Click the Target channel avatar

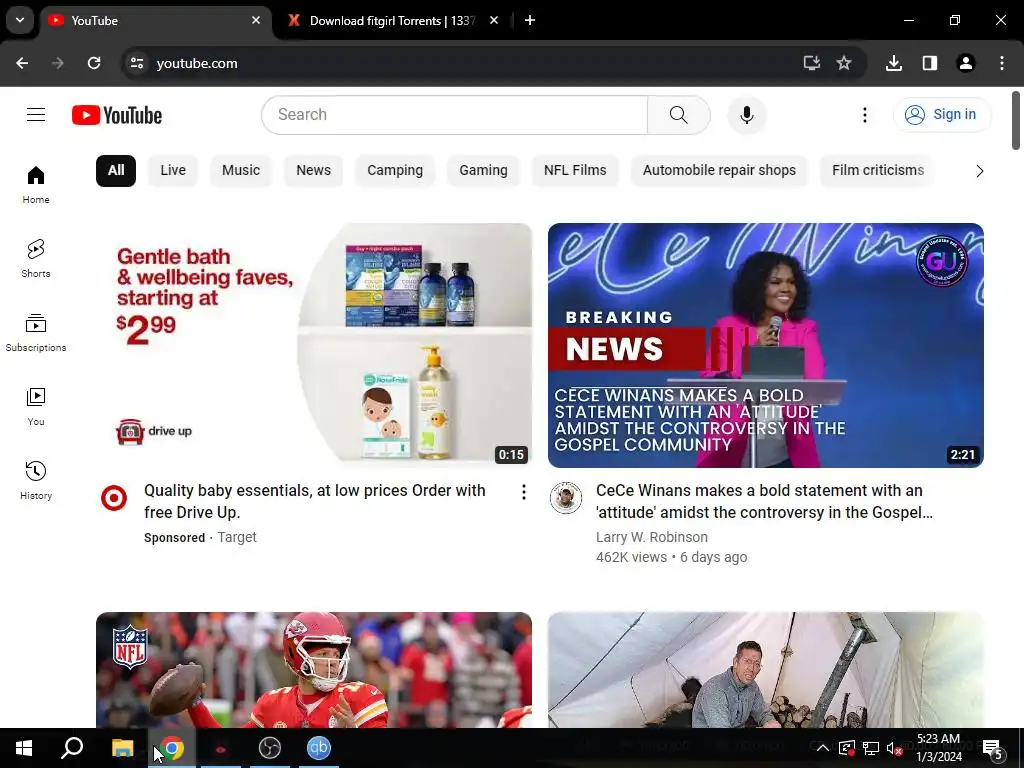pyautogui.click(x=114, y=498)
